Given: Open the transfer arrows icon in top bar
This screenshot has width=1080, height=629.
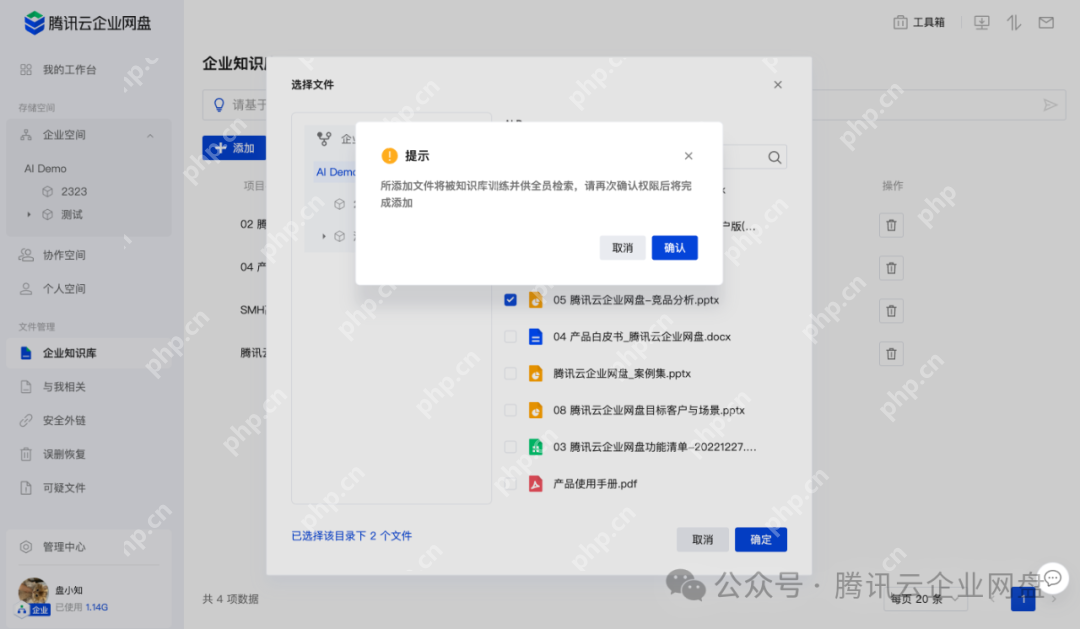Looking at the screenshot, I should pyautogui.click(x=1014, y=23).
